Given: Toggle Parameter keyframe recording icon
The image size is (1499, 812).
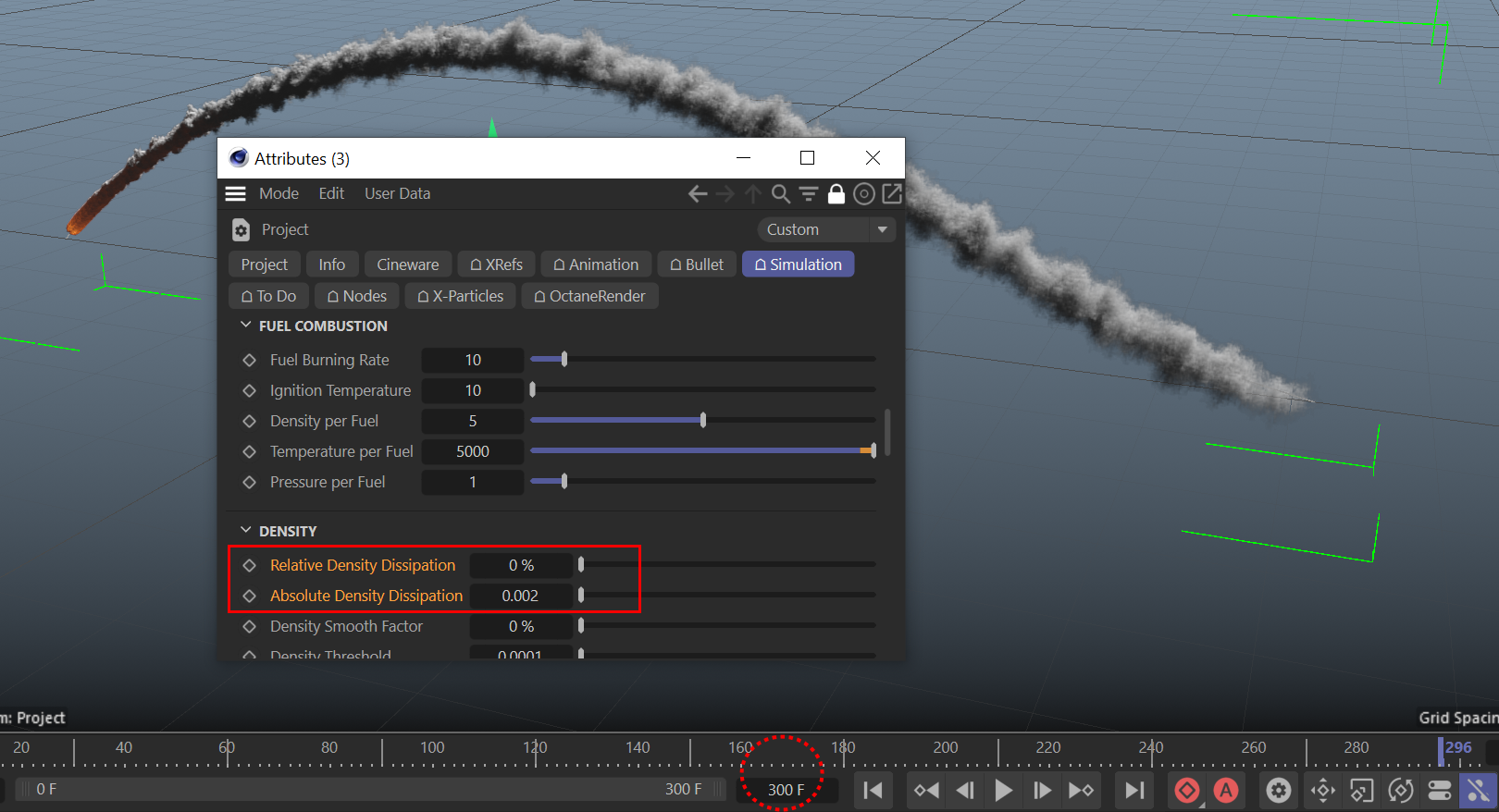Looking at the screenshot, I should tap(1440, 790).
